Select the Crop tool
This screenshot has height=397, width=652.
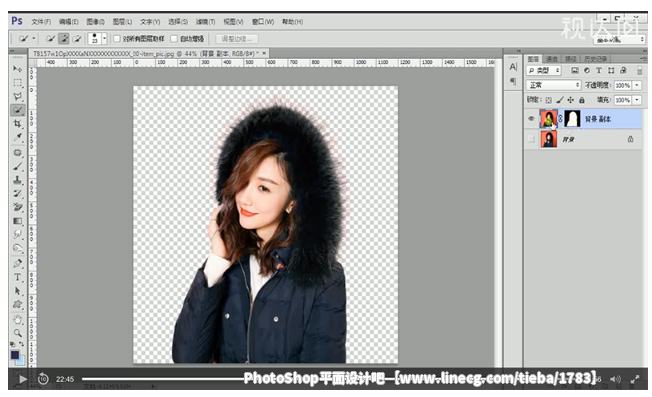point(17,123)
